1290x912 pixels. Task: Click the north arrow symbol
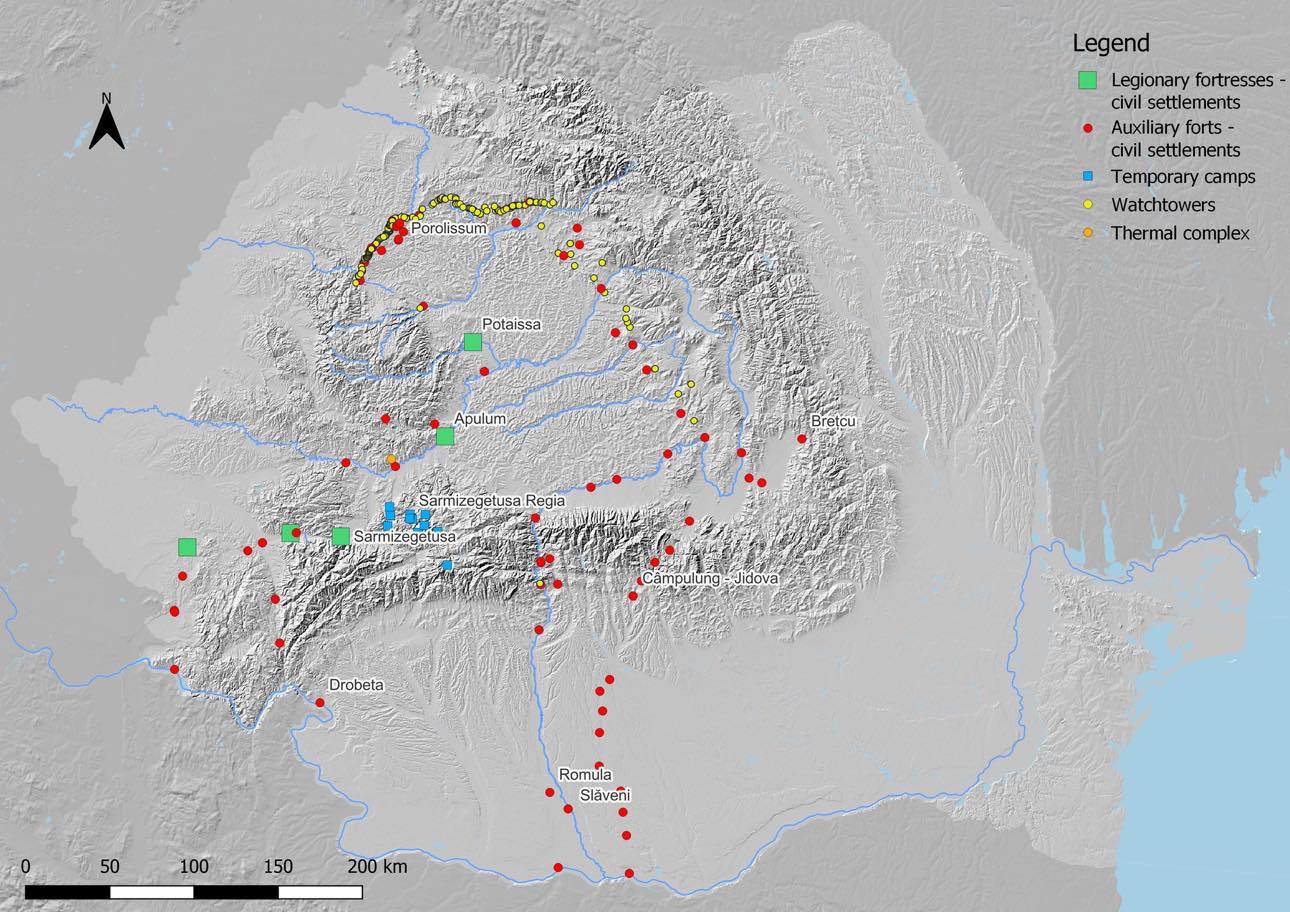(107, 122)
